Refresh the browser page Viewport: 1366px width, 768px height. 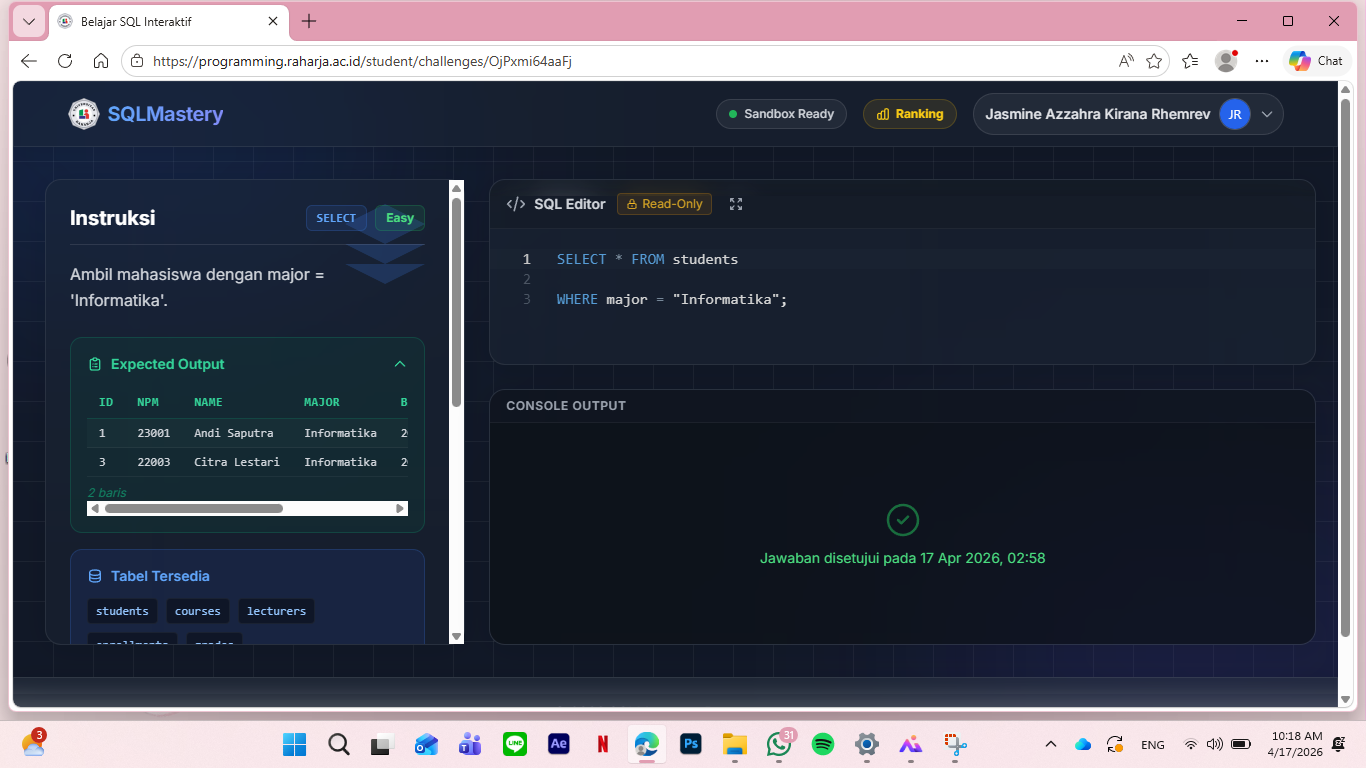[x=65, y=61]
